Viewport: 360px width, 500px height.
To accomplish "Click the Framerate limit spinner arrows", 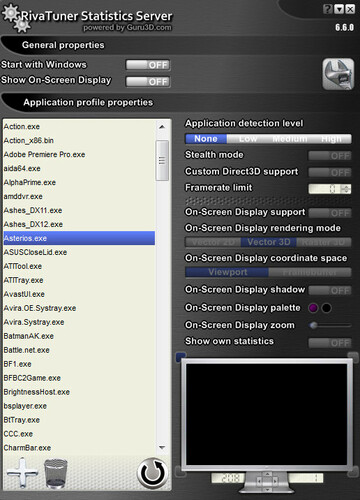I will 346,189.
